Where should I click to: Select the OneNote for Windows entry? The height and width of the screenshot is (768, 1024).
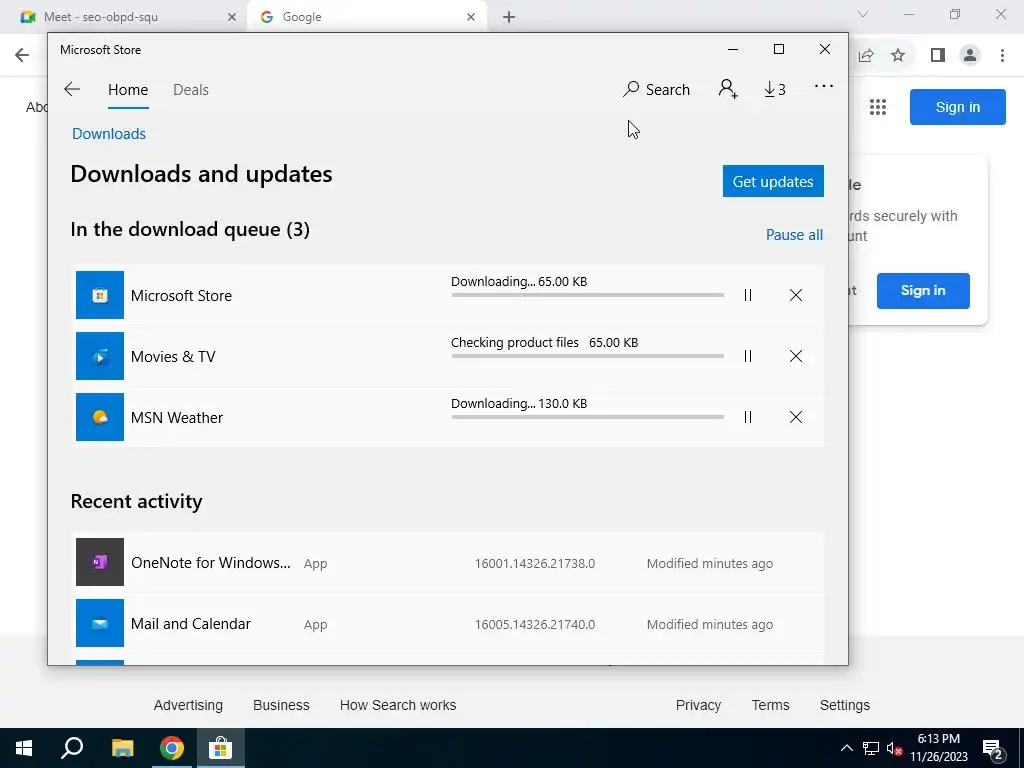tap(448, 562)
